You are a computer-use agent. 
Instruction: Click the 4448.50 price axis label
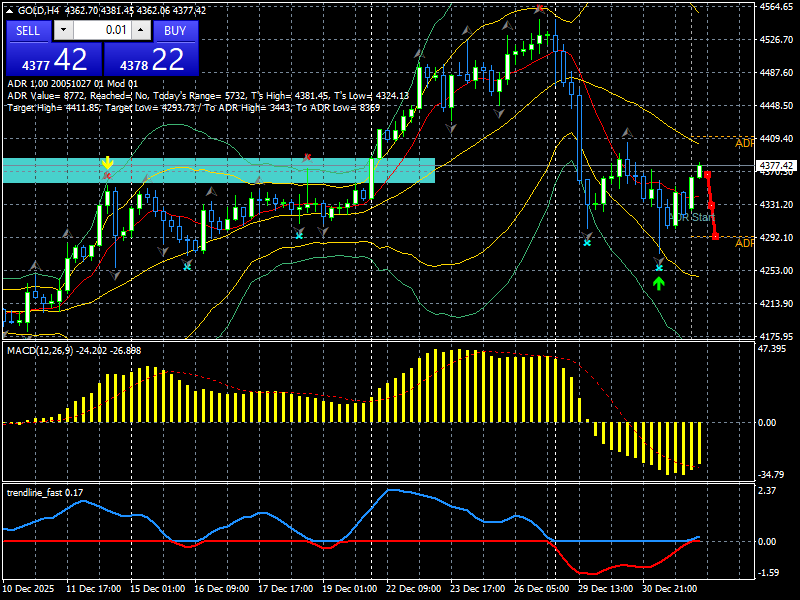coord(777,106)
